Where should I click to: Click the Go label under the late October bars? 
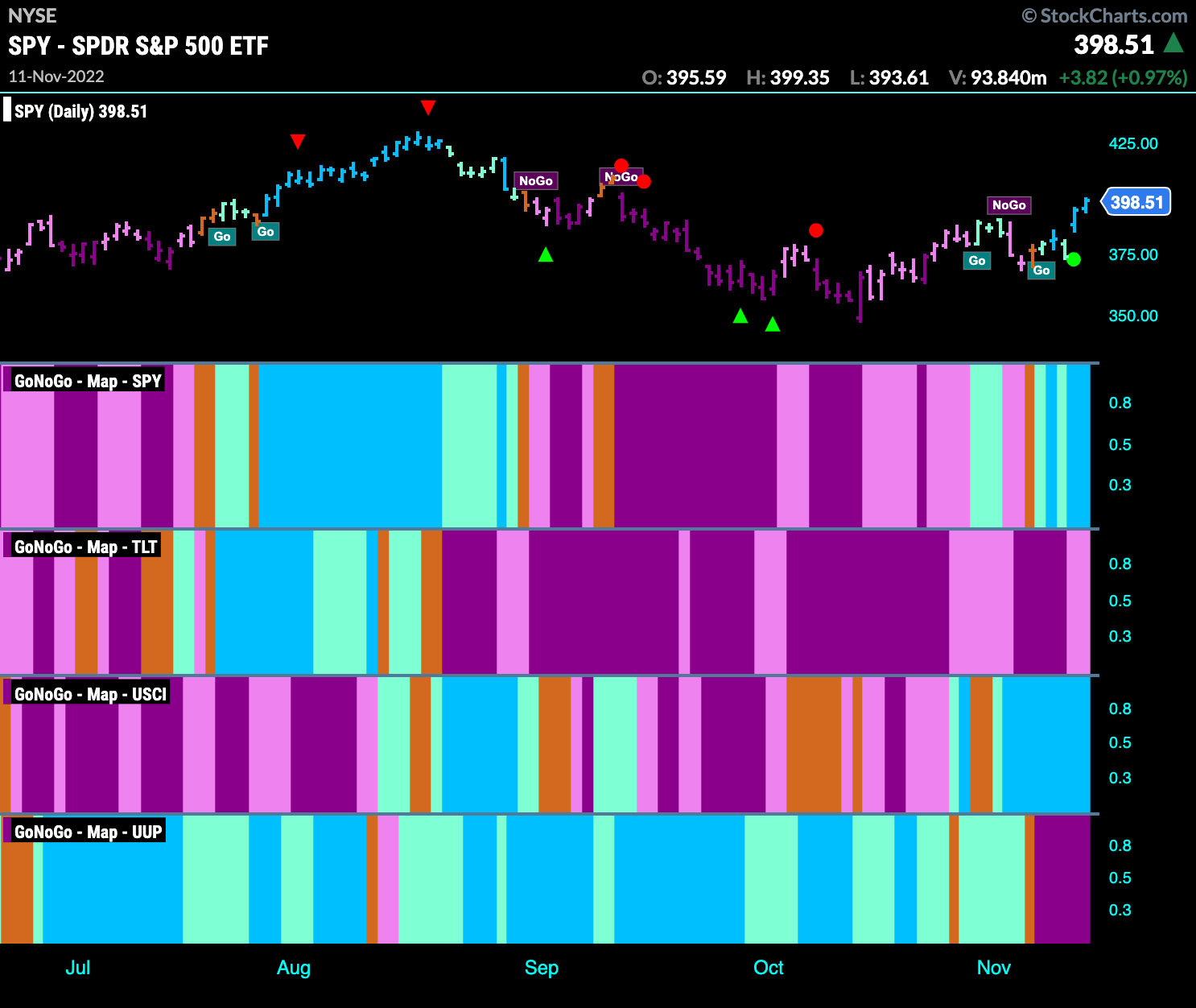[977, 260]
